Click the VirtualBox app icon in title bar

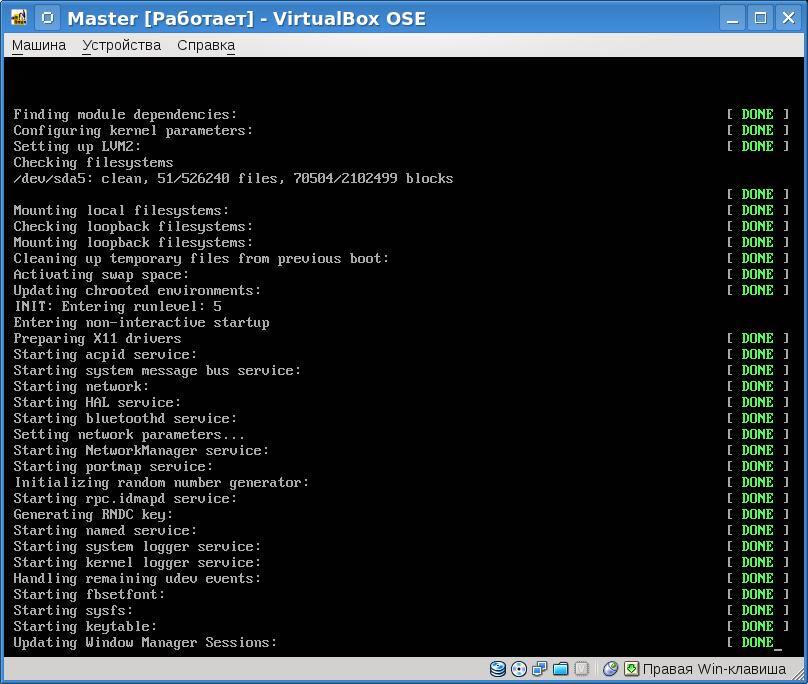19,18
